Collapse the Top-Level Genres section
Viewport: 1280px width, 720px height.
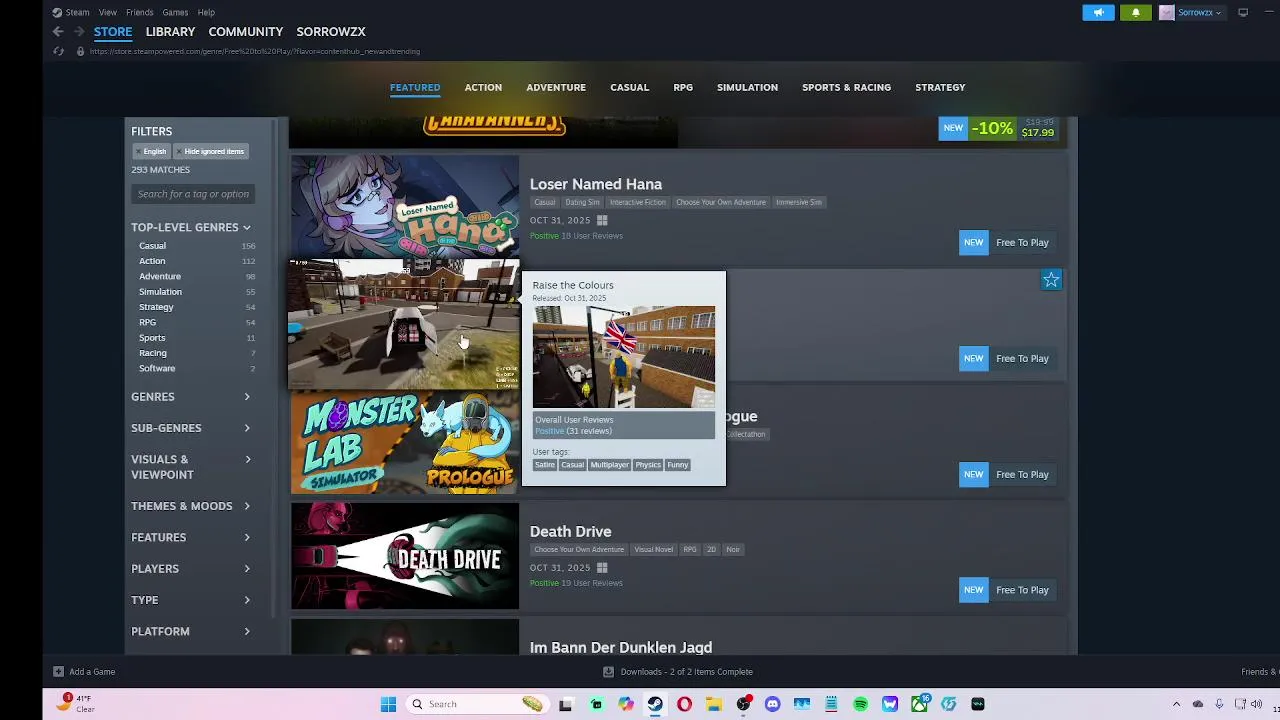coord(191,227)
